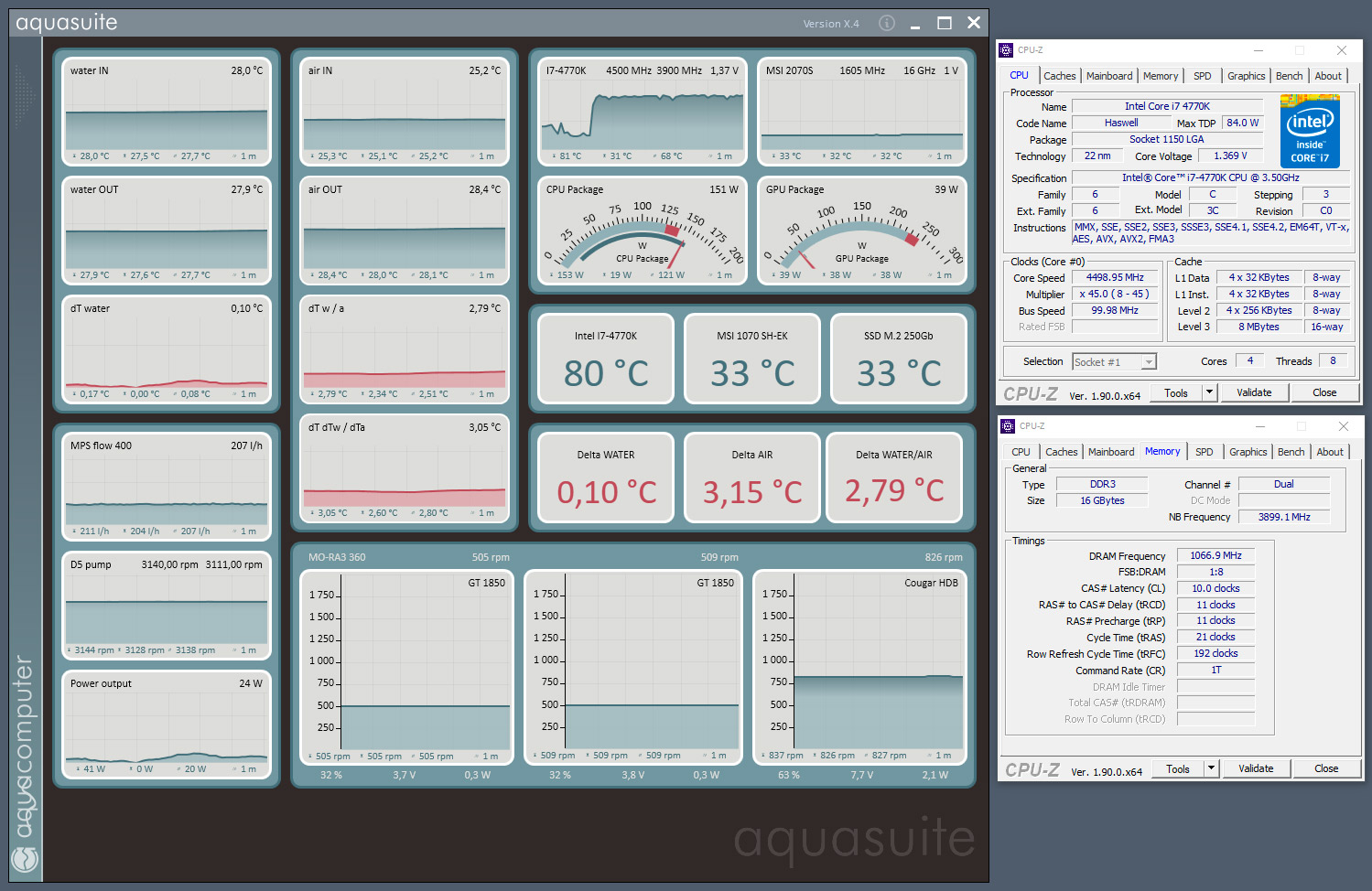Click the Code Name field showing Haswell
1372x891 pixels.
point(1121,123)
